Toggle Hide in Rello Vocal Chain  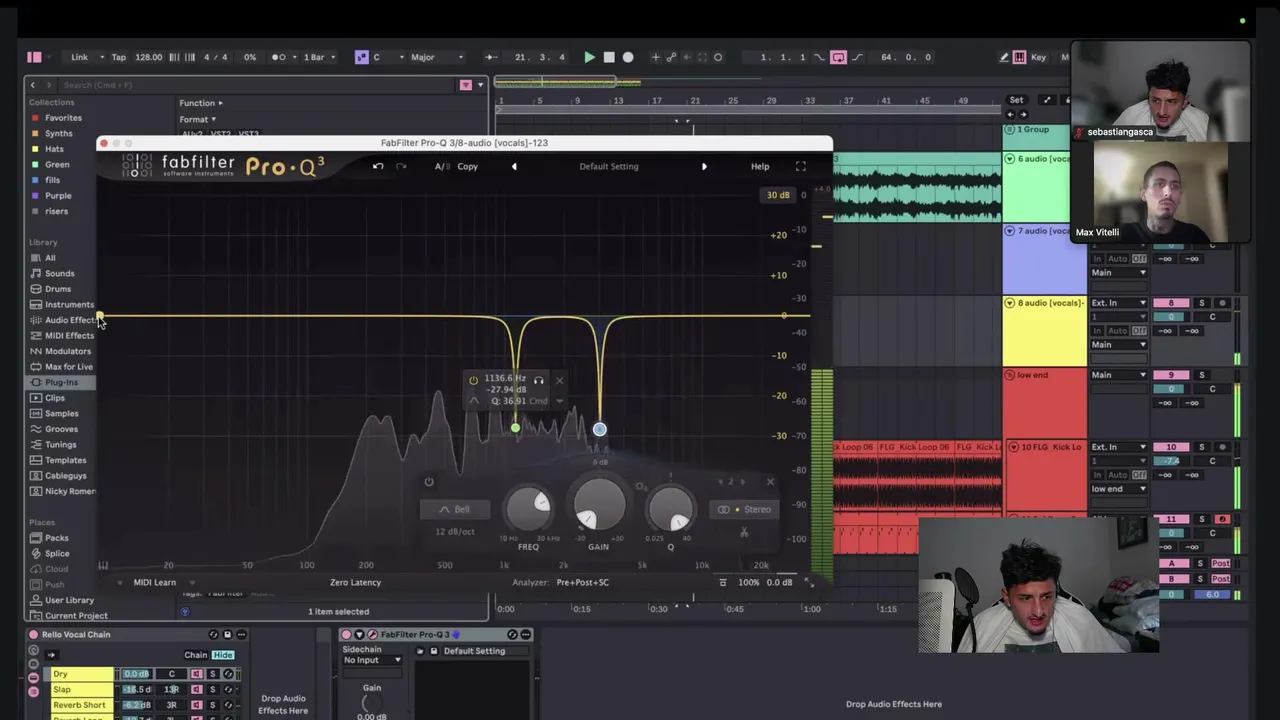222,655
